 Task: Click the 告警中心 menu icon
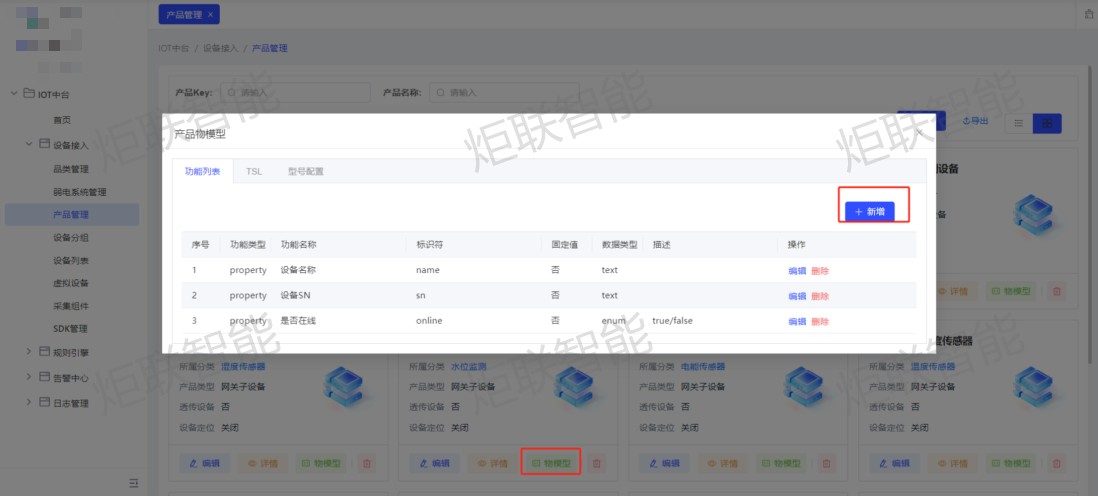(44, 377)
